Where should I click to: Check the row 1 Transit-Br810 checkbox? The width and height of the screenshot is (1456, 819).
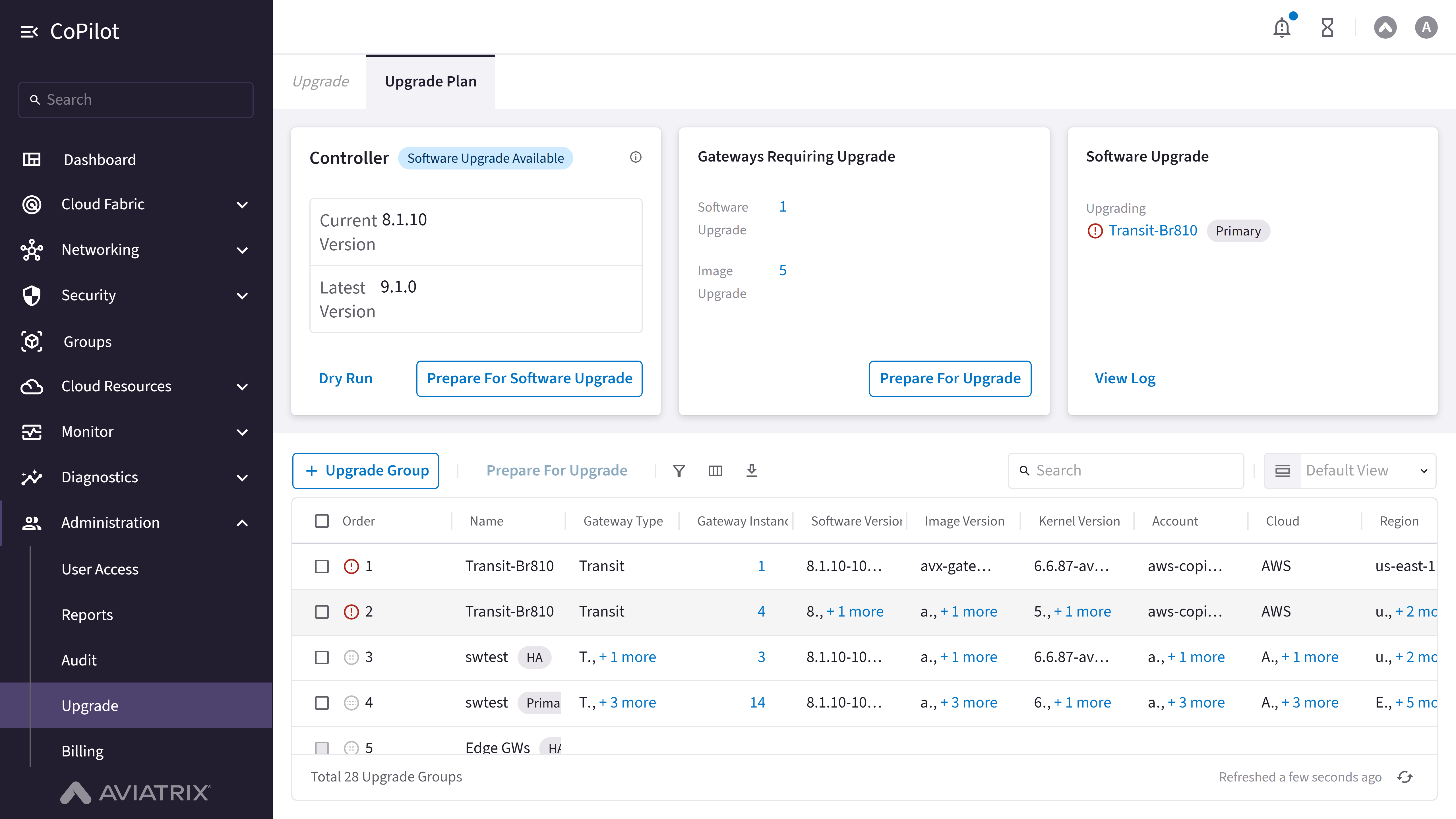322,566
